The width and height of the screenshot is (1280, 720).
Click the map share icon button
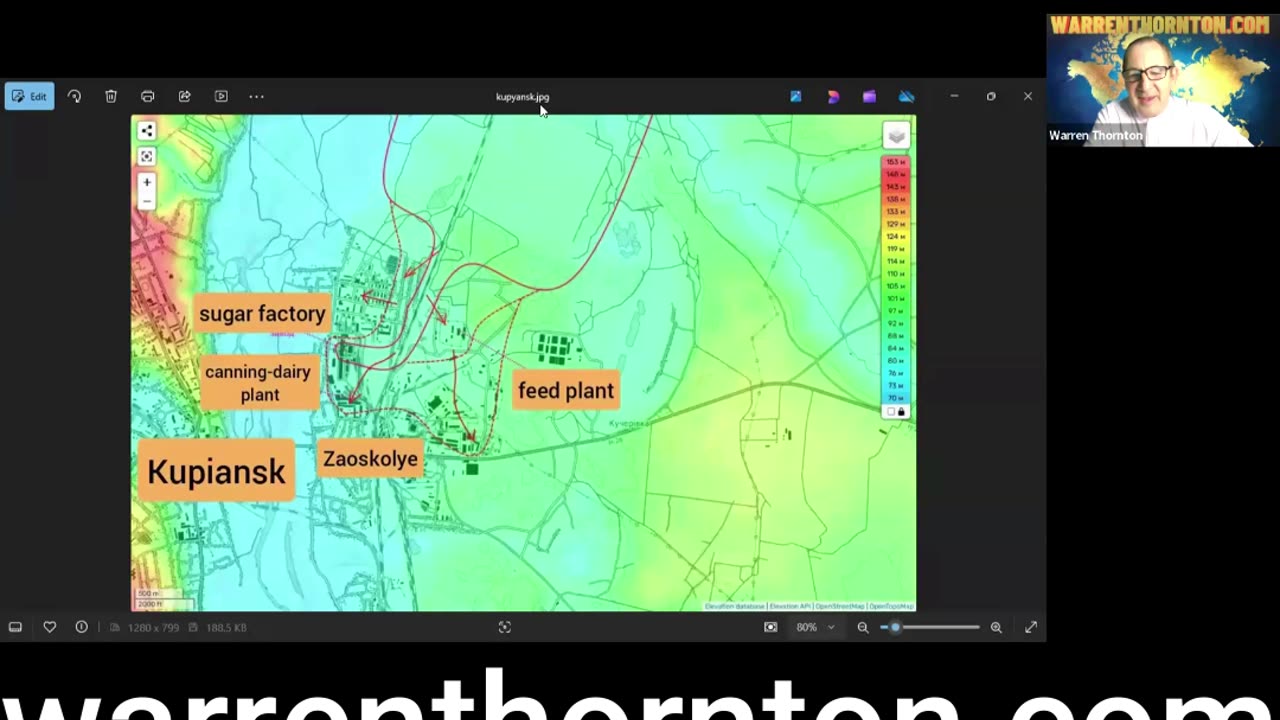147,130
